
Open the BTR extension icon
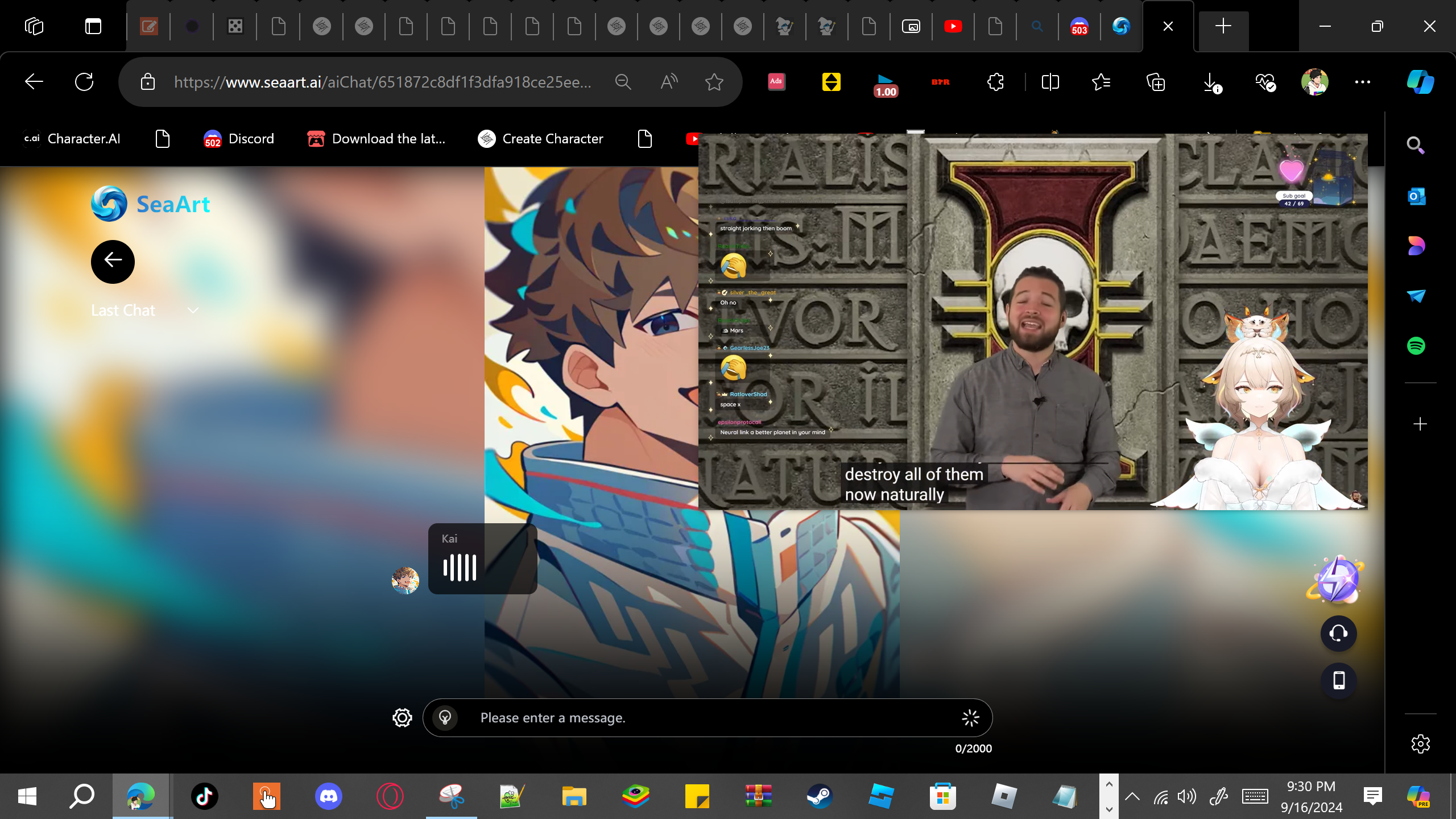[x=940, y=82]
